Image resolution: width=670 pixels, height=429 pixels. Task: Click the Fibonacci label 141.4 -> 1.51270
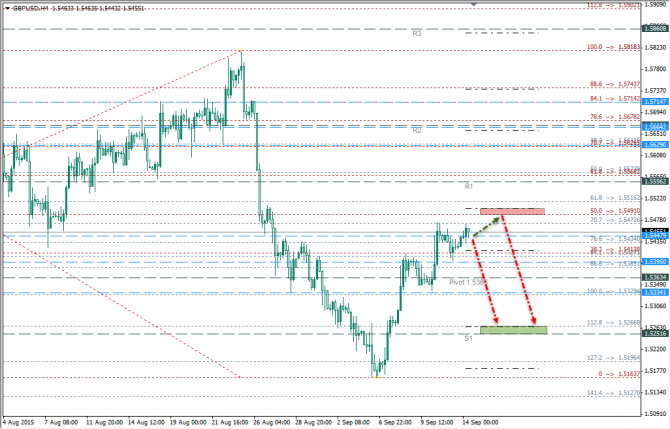point(613,393)
